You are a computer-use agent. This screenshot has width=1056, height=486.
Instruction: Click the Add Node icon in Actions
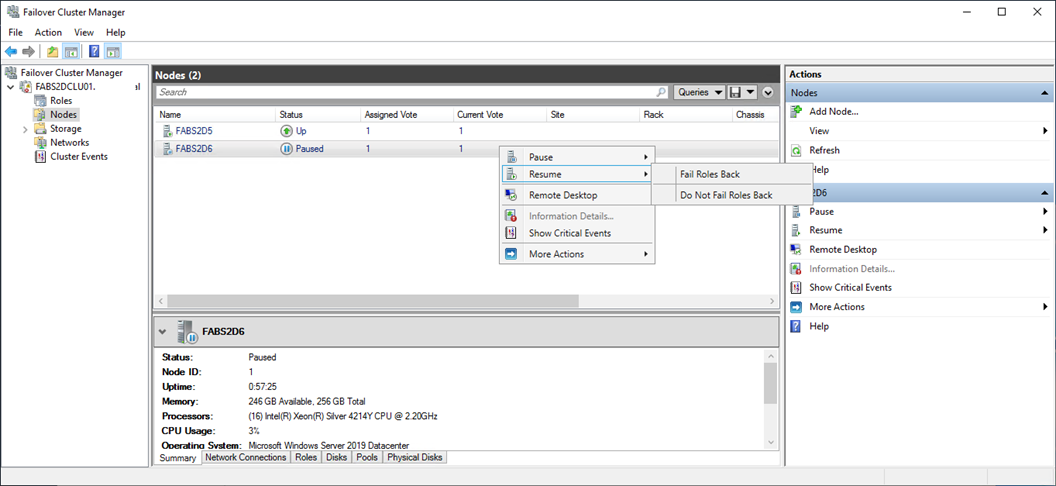tap(796, 111)
